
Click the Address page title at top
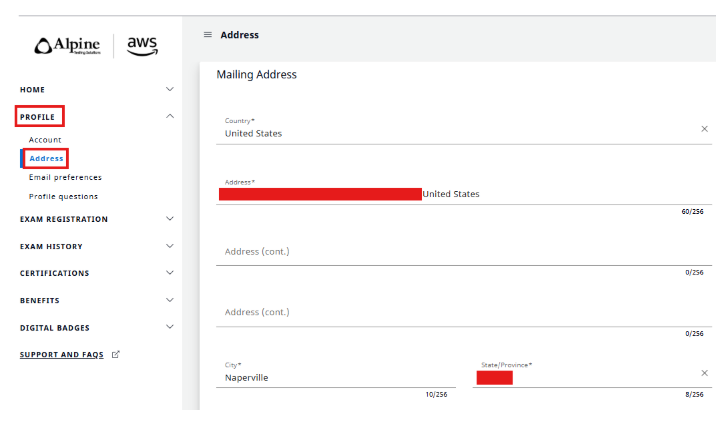click(x=239, y=35)
